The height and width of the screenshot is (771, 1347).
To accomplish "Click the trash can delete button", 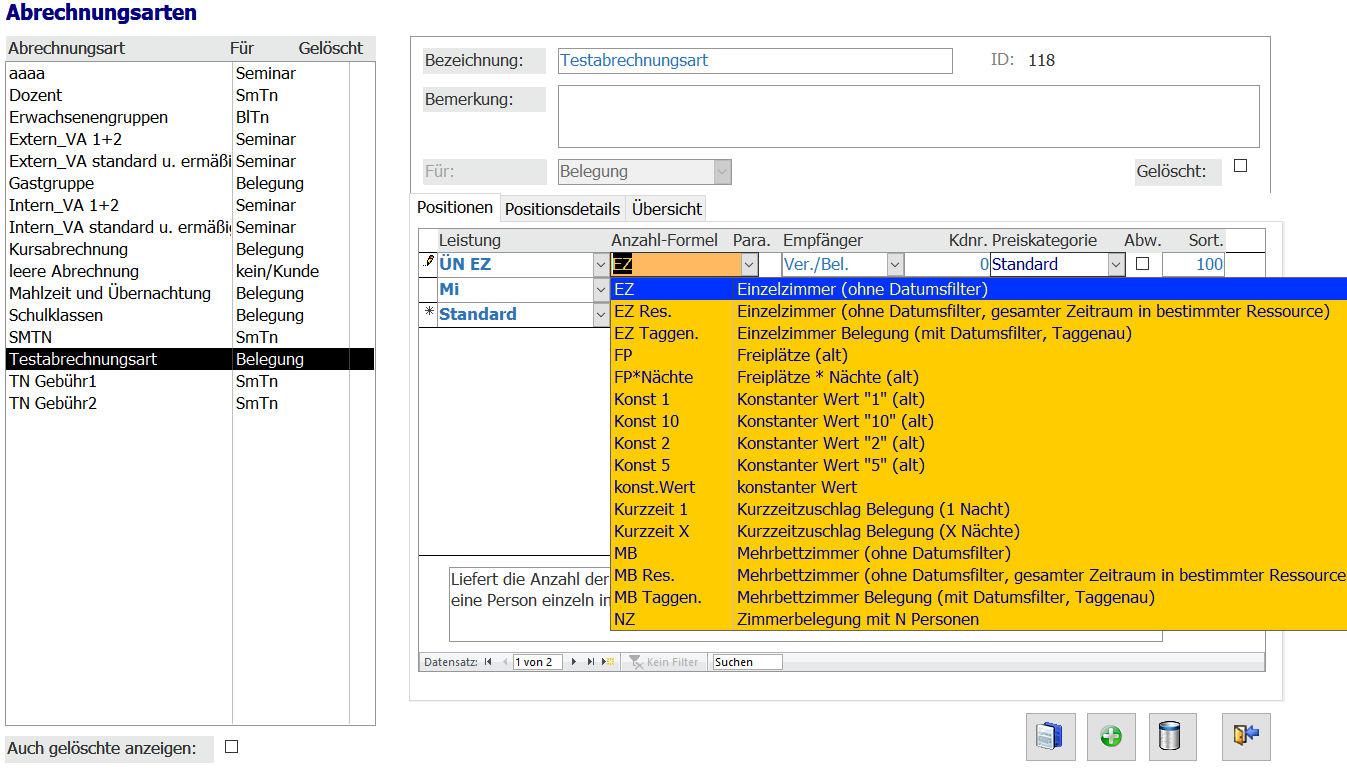I will (x=1171, y=737).
